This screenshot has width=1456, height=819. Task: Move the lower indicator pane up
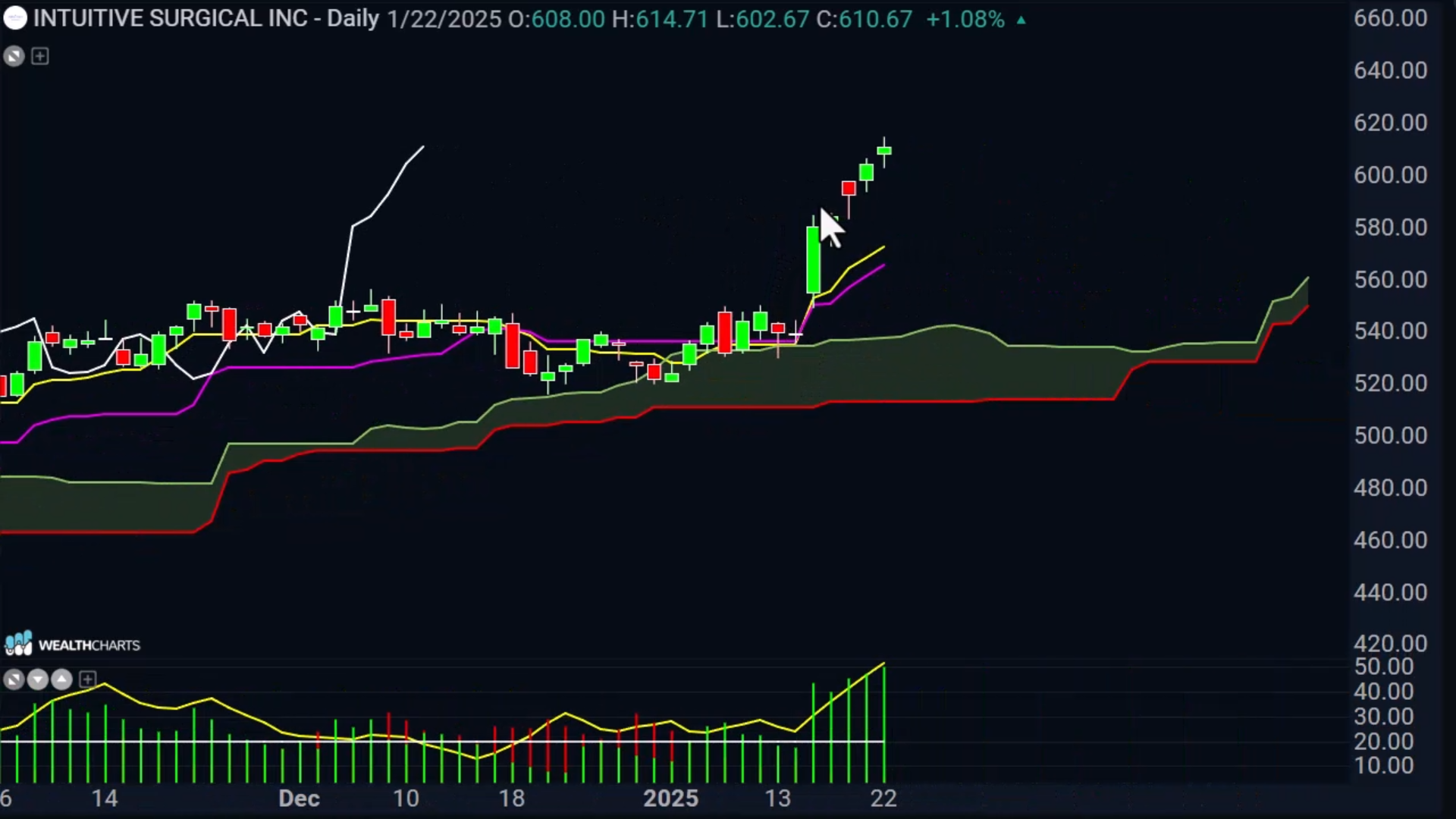(x=62, y=679)
